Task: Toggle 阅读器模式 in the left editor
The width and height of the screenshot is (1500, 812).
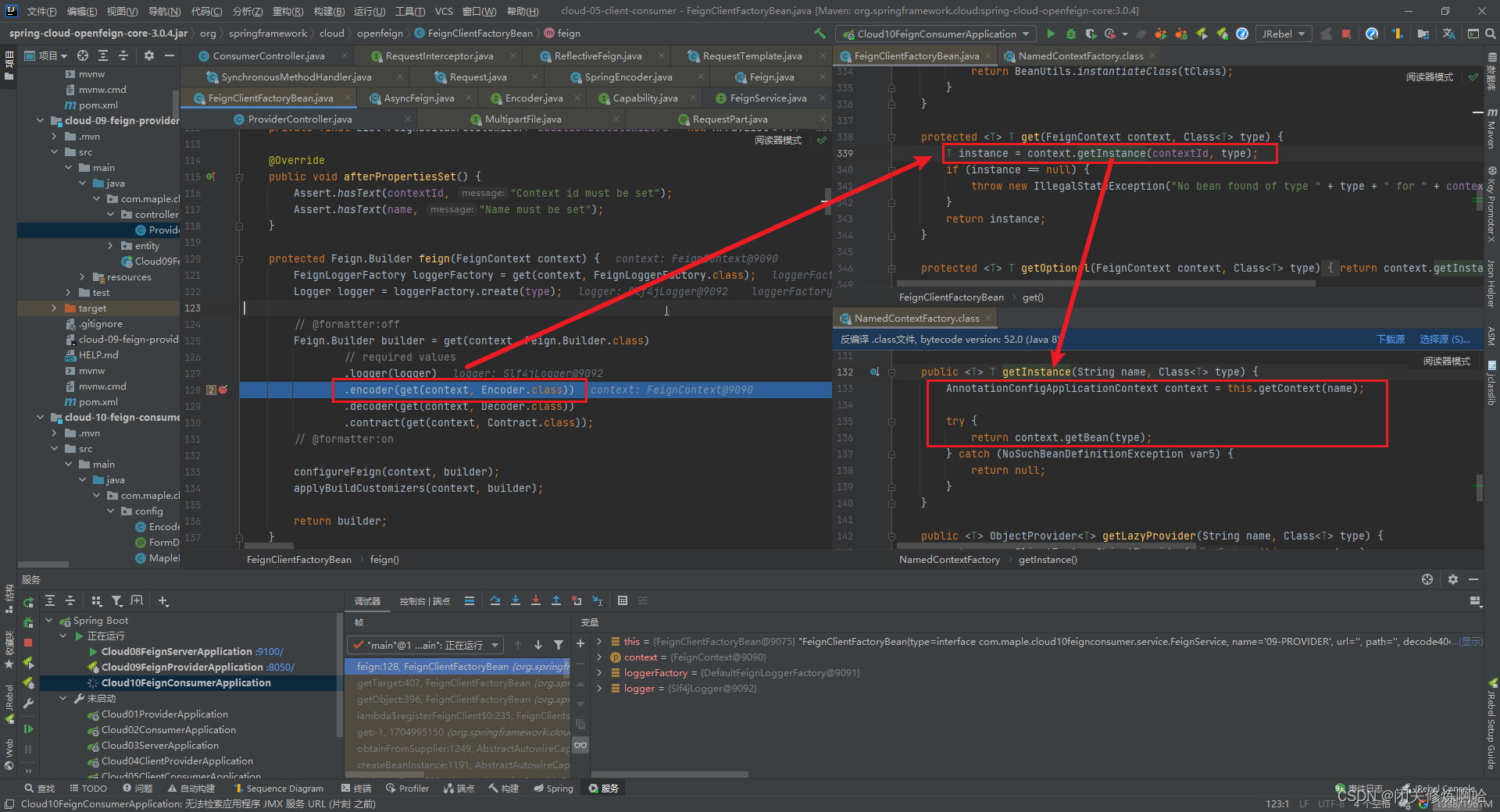Action: [778, 141]
